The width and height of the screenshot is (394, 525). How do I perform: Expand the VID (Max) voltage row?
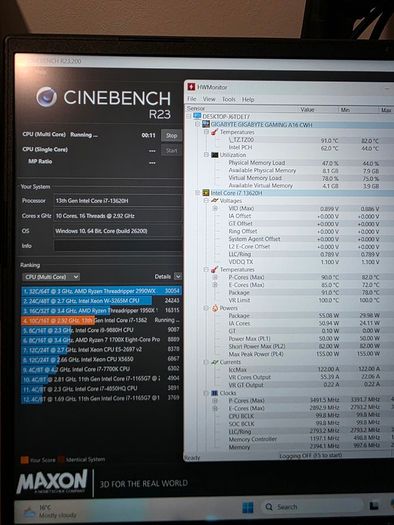[215, 208]
